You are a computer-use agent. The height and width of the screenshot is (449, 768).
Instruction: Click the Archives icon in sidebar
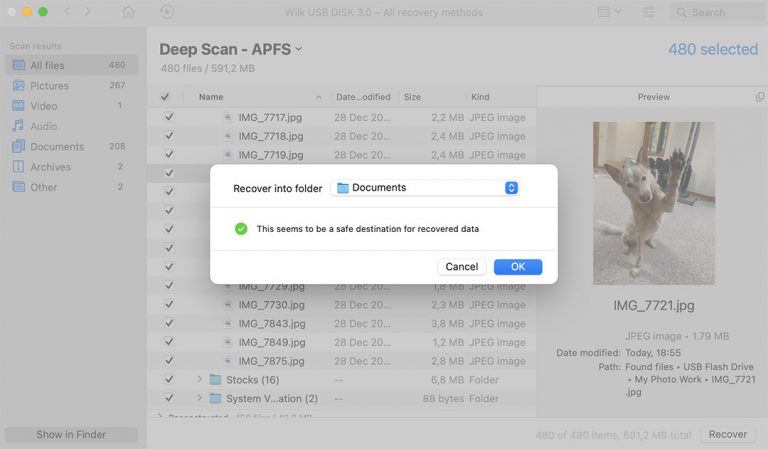pyautogui.click(x=18, y=167)
